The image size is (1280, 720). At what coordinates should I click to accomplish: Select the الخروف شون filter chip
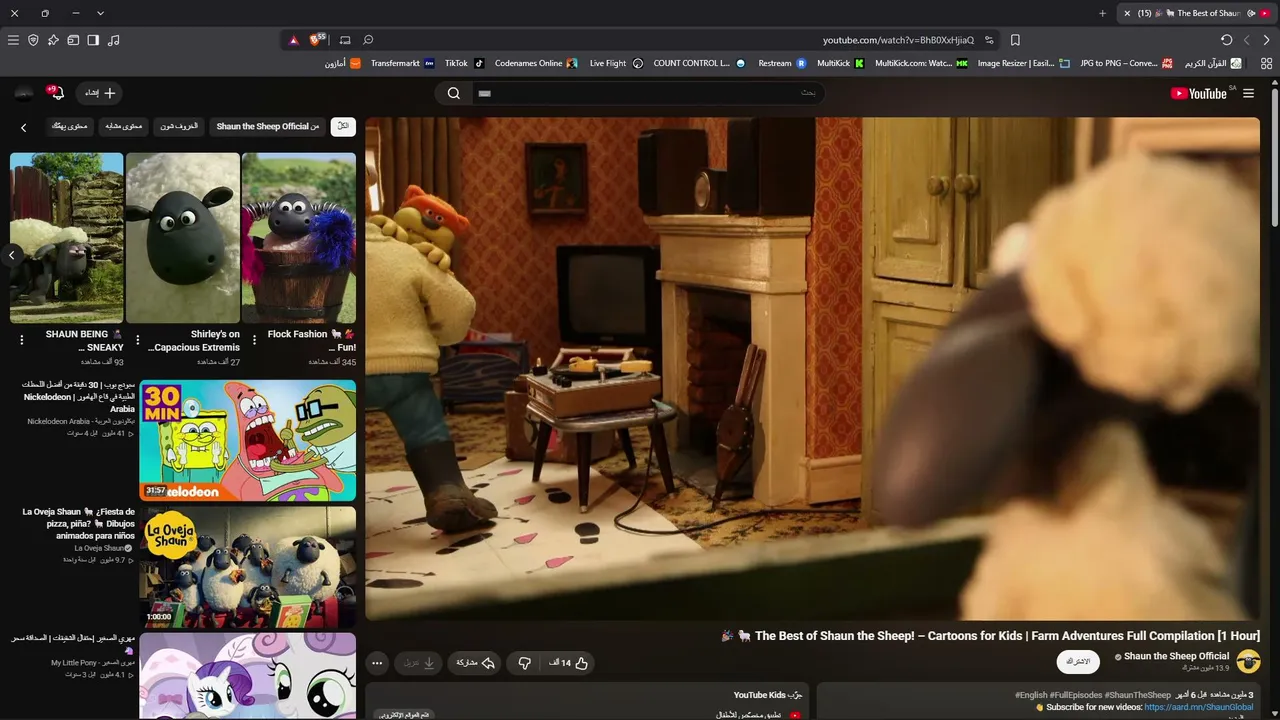tap(180, 127)
